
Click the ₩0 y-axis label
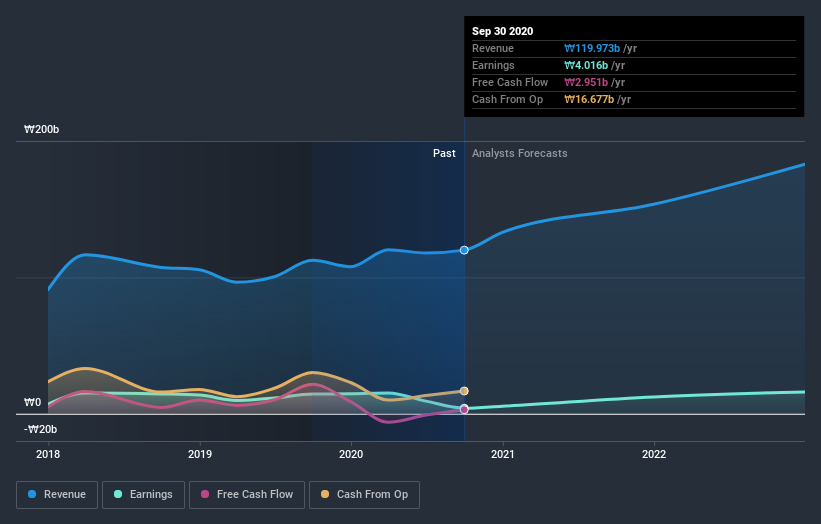(32, 403)
